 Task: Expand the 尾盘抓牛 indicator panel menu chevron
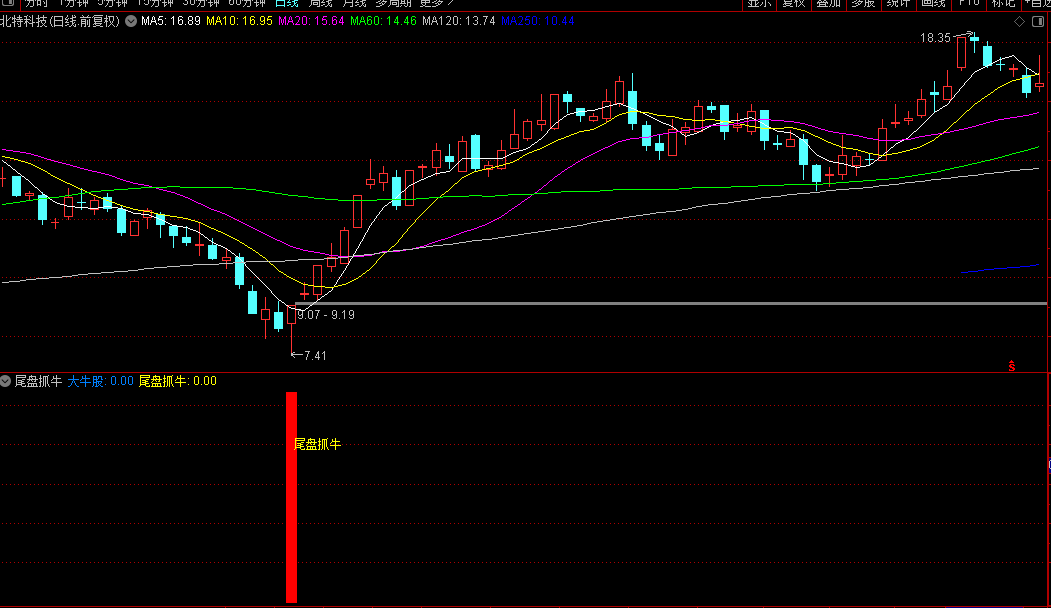coord(5,381)
